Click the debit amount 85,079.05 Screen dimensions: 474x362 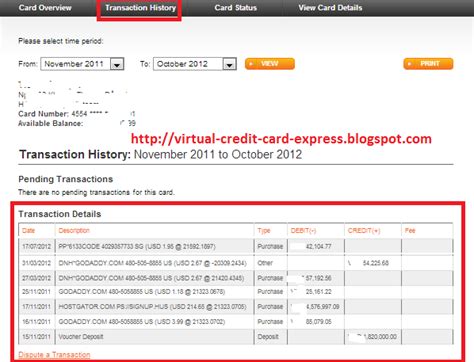(x=319, y=322)
